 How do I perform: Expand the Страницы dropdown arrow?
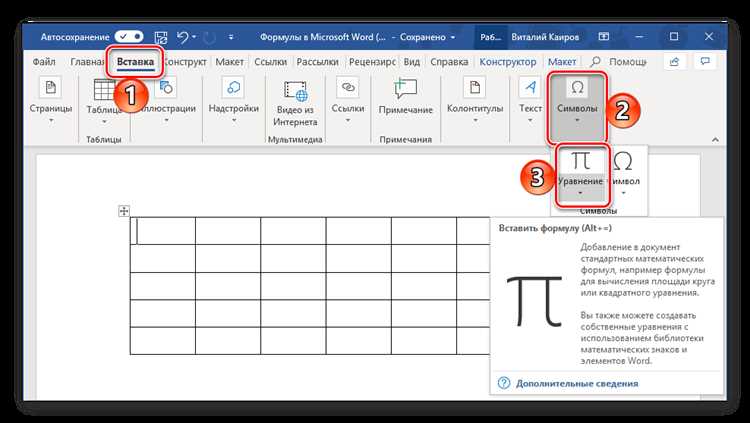(51, 120)
